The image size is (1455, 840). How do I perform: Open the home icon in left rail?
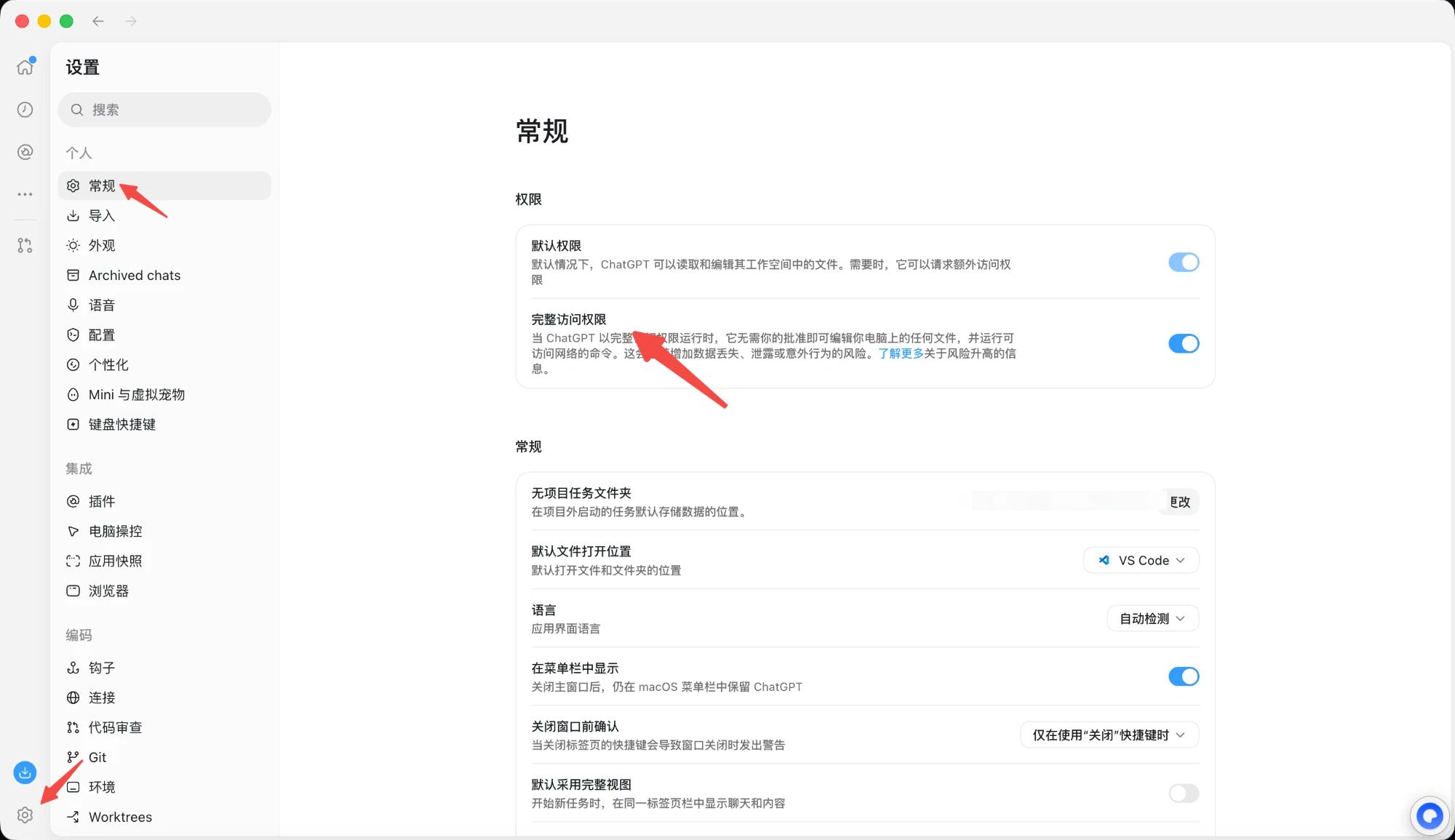(x=25, y=67)
